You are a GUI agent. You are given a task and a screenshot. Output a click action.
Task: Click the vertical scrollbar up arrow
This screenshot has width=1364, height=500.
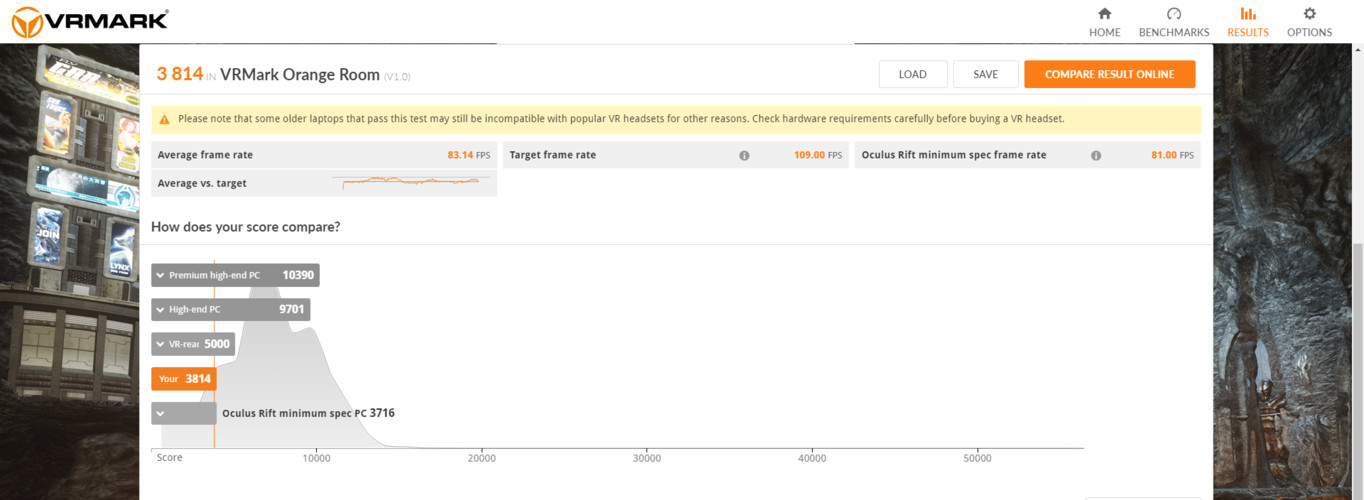coord(1357,50)
